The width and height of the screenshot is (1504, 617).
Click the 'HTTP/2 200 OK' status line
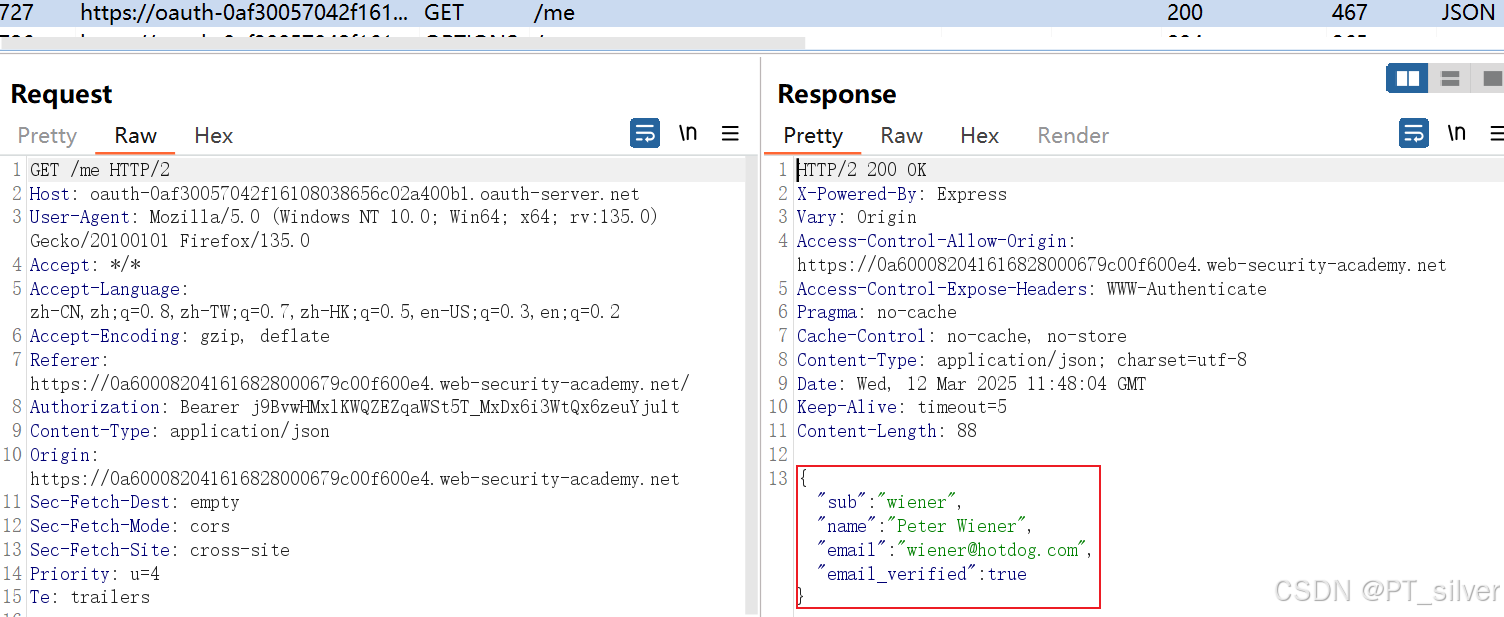[861, 170]
